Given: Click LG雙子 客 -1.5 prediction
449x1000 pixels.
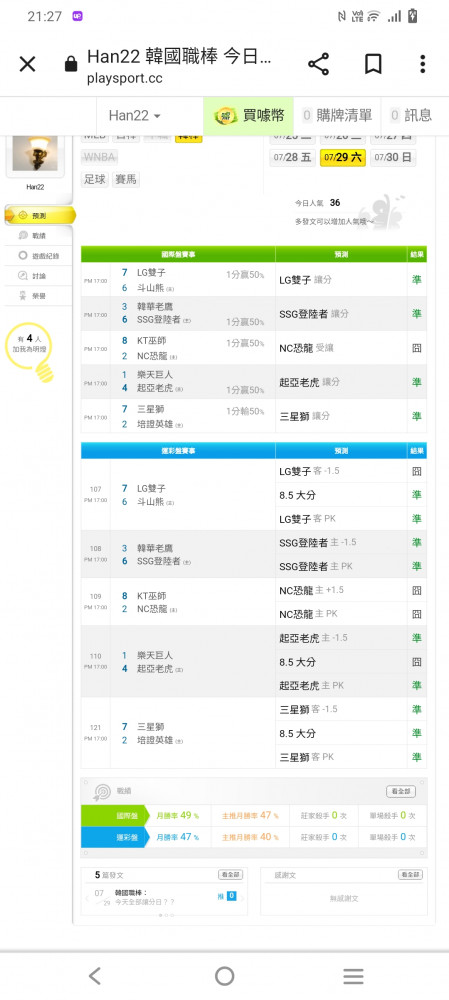Looking at the screenshot, I should pyautogui.click(x=309, y=471).
